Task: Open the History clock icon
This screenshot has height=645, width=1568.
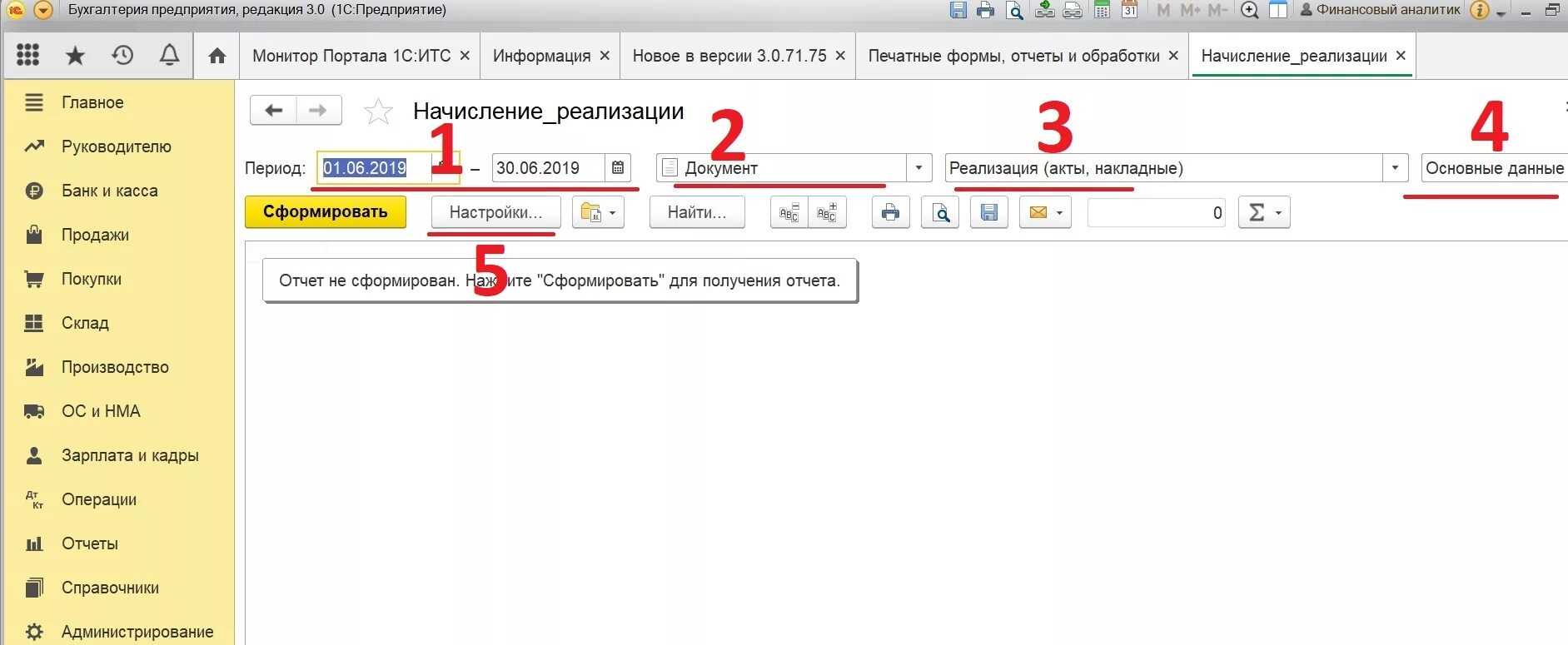Action: [122, 56]
